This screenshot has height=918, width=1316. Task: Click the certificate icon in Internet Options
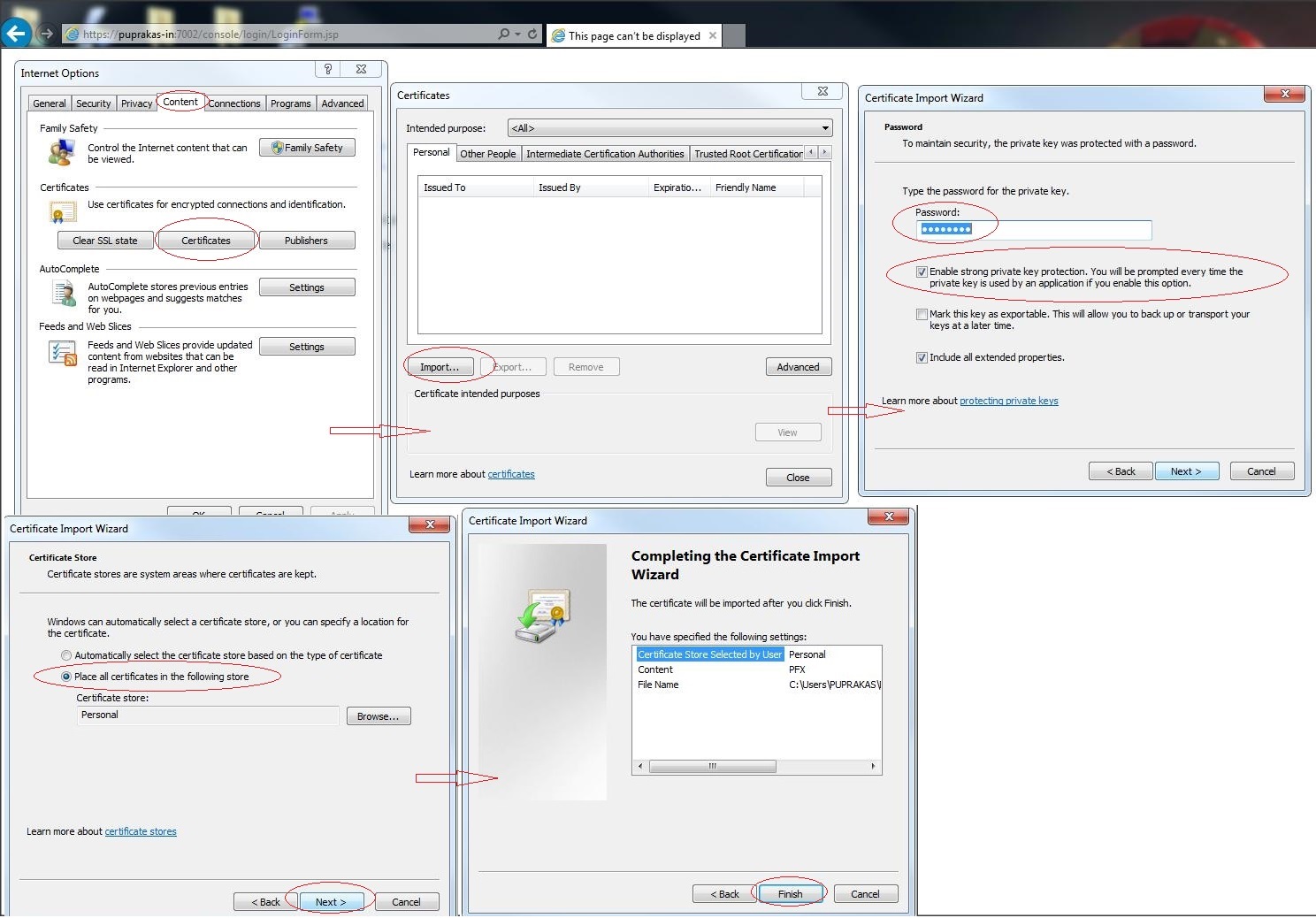(x=62, y=212)
